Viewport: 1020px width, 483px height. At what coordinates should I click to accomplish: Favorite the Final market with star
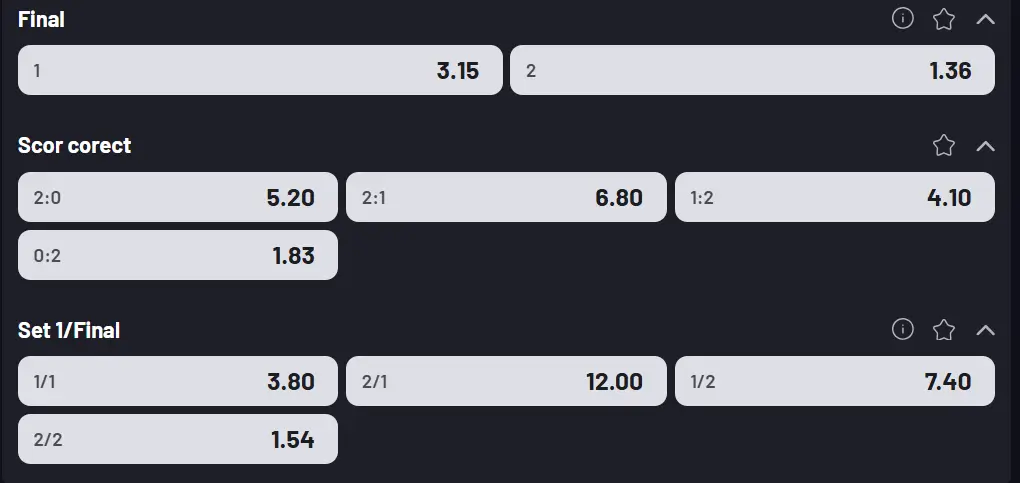[x=944, y=19]
